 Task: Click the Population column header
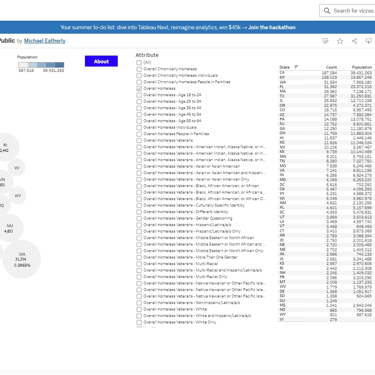pyautogui.click(x=362, y=67)
